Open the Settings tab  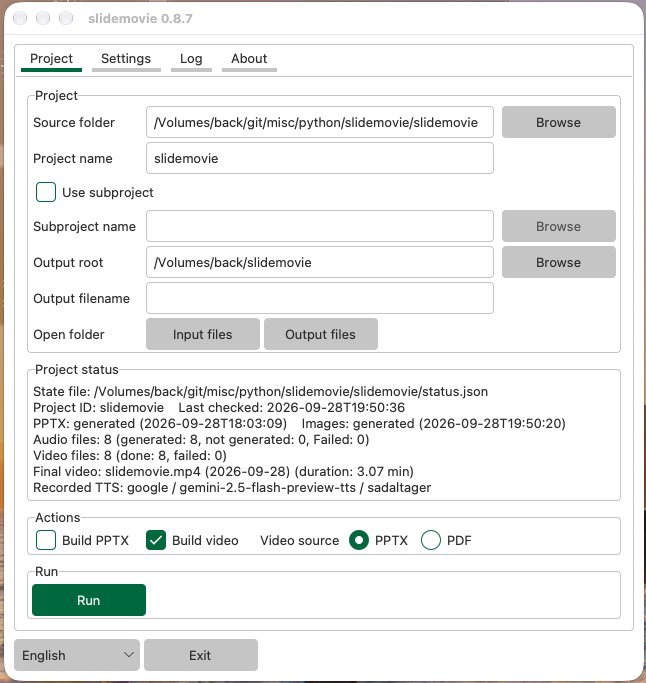coord(126,59)
